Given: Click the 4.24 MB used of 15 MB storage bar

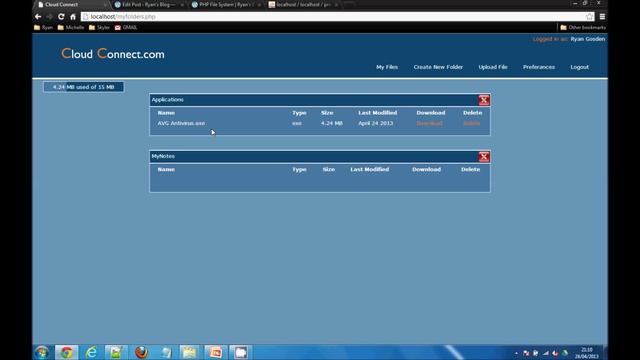Looking at the screenshot, I should (x=84, y=87).
